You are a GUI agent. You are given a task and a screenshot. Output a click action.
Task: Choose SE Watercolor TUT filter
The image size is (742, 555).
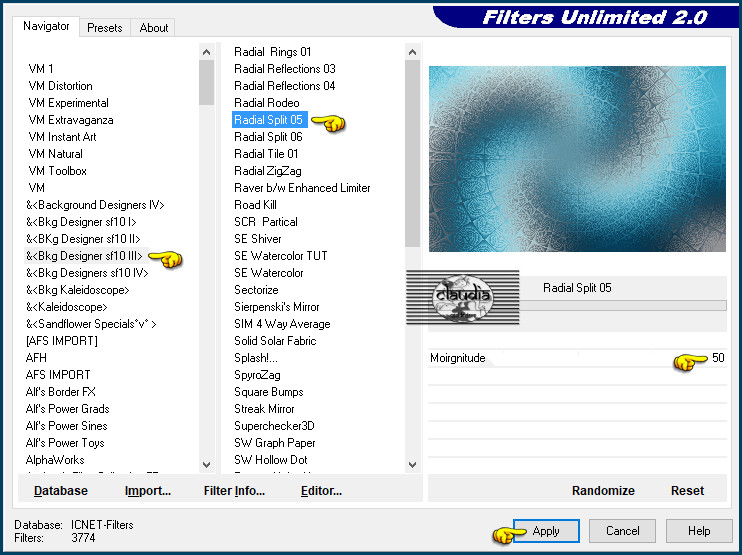click(x=281, y=256)
